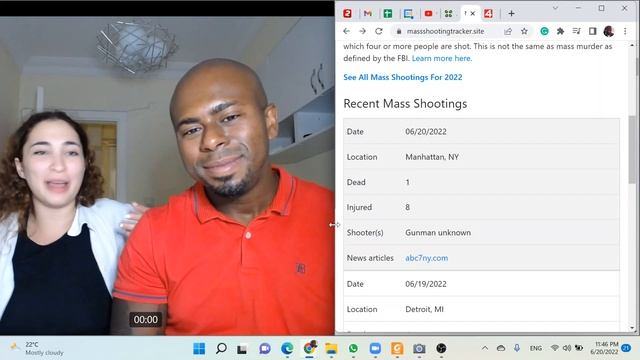Open the Windows Start menu

click(x=199, y=349)
